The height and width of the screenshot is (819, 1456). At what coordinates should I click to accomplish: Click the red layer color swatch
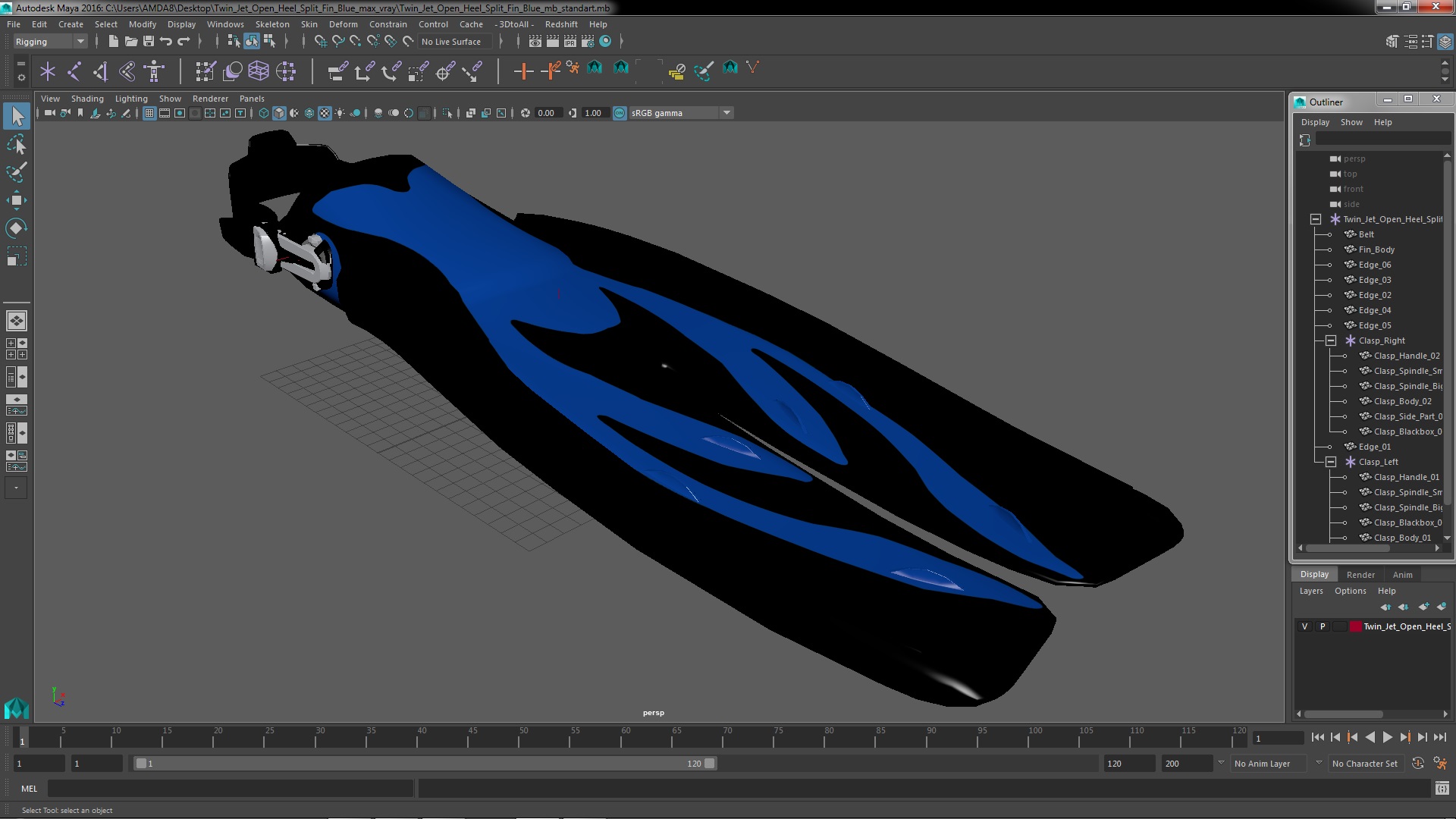(1355, 626)
